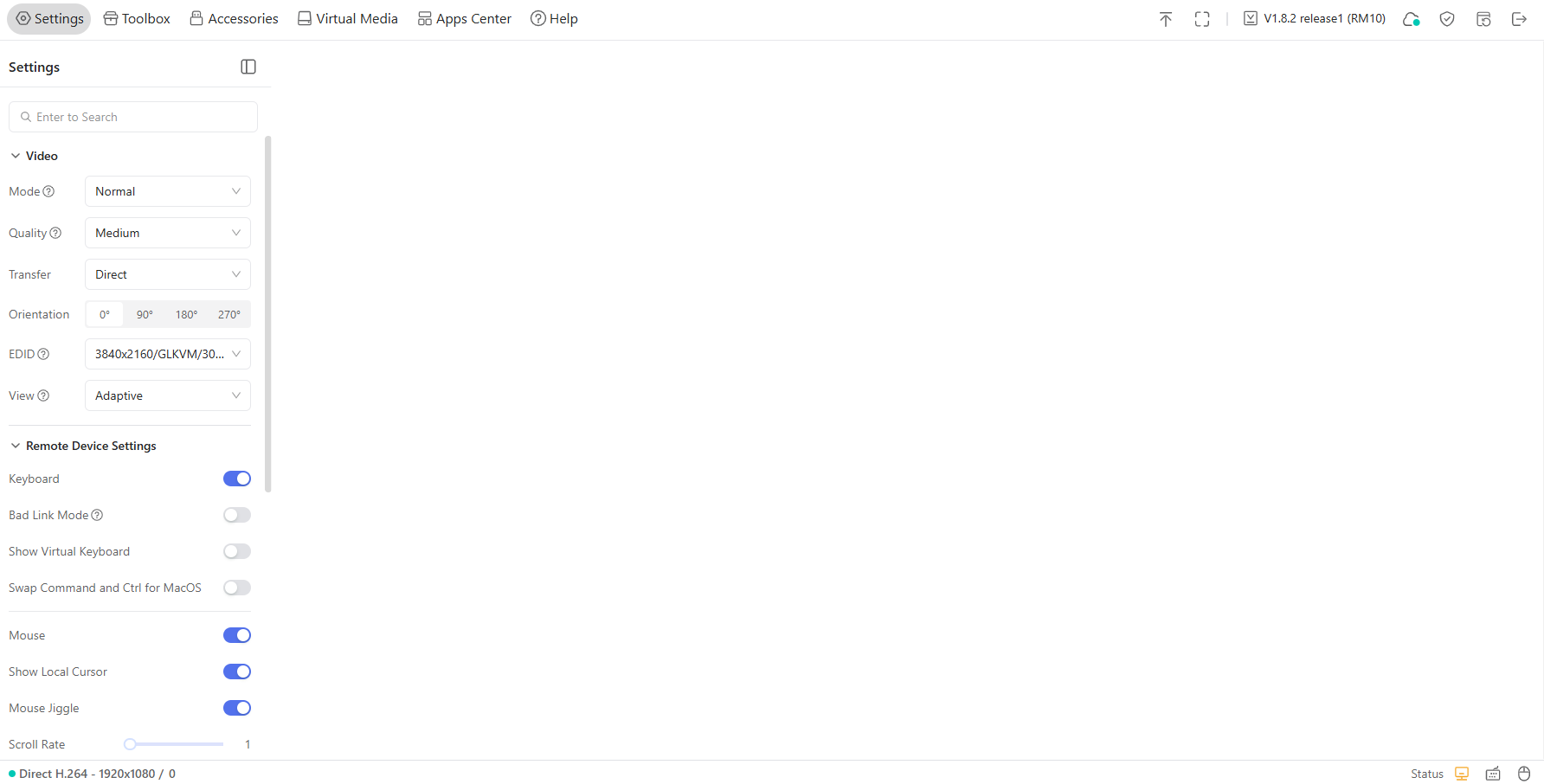Turn off Mouse Jiggle

point(236,707)
